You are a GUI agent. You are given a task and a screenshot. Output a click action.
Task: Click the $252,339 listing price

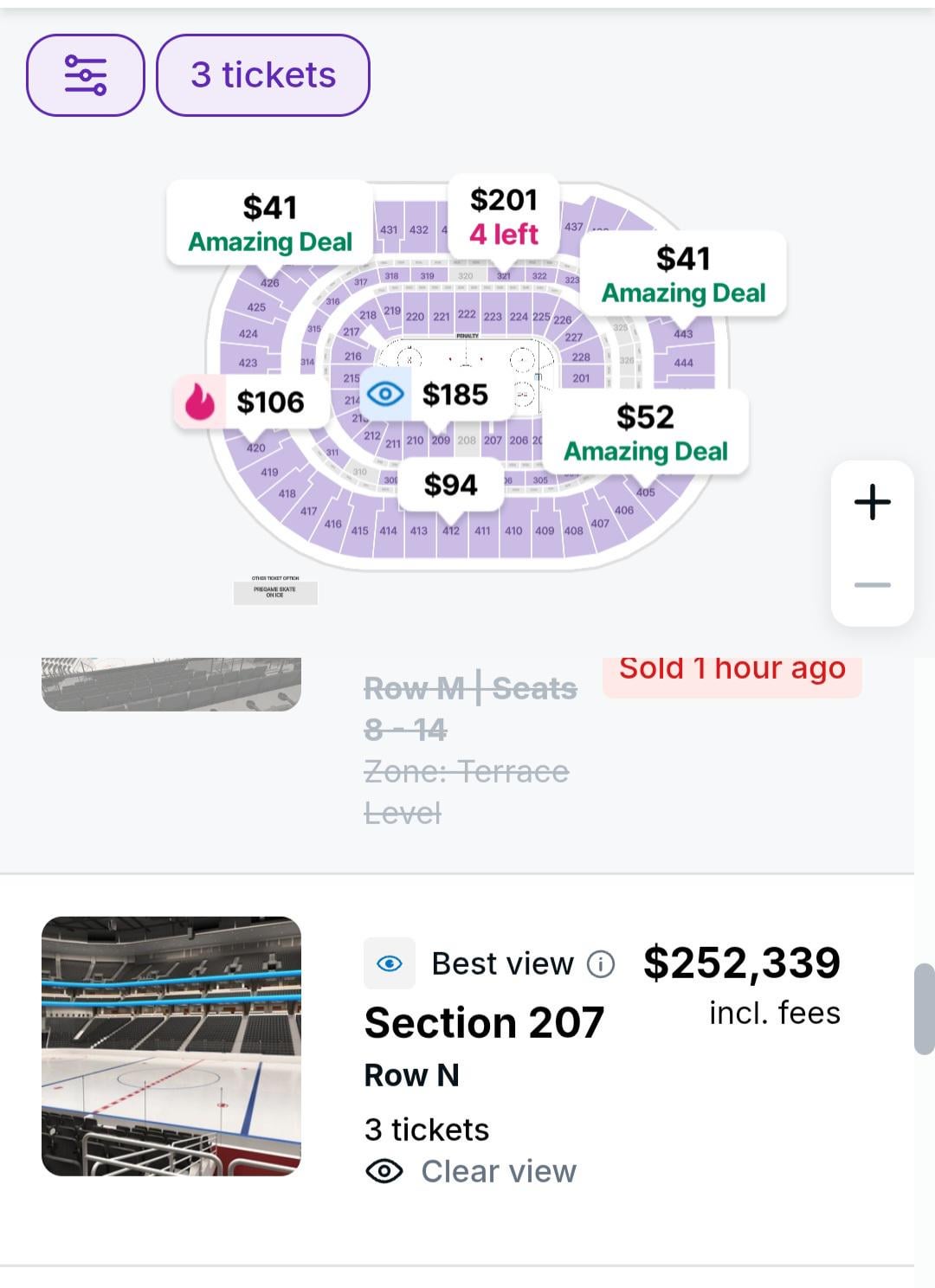(741, 963)
